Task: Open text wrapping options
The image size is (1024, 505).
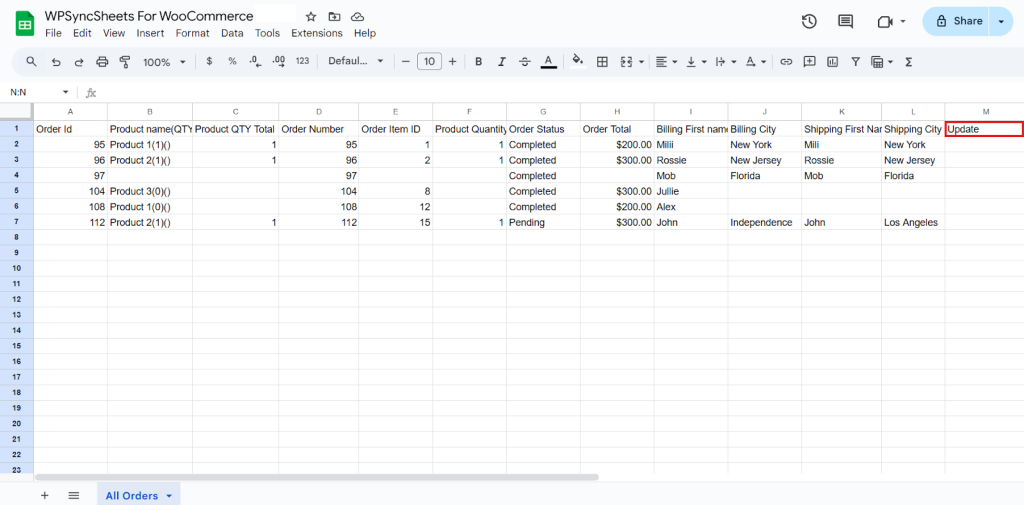Action: (x=724, y=61)
